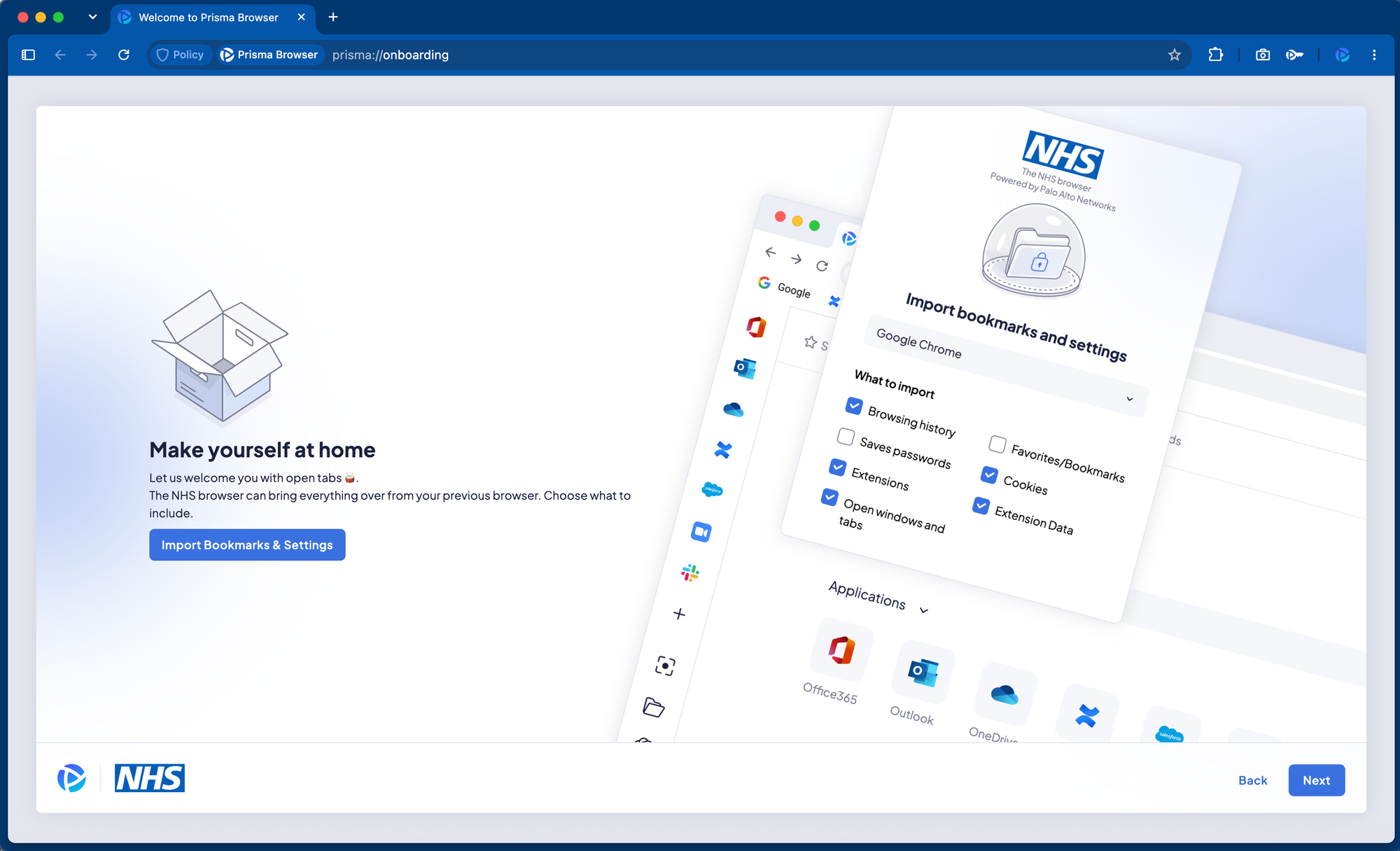Minimize the window with yellow button
The height and width of the screenshot is (851, 1400).
coord(41,17)
